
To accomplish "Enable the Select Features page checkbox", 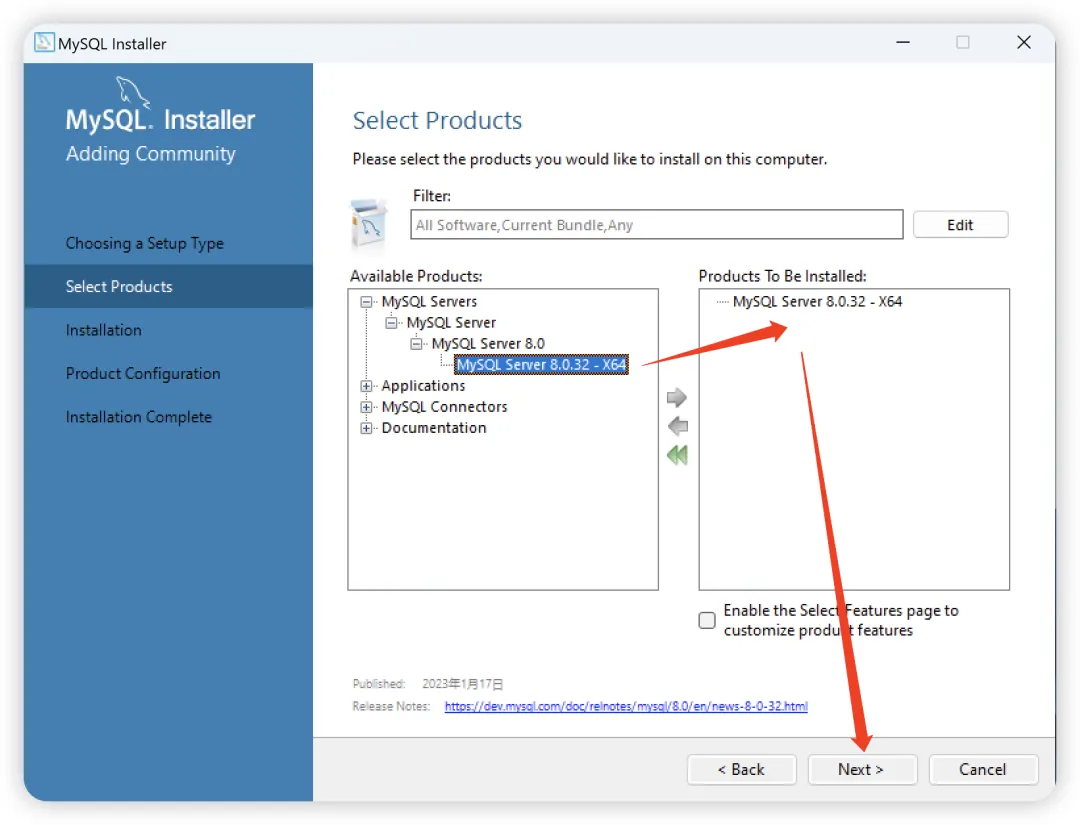I will point(707,620).
